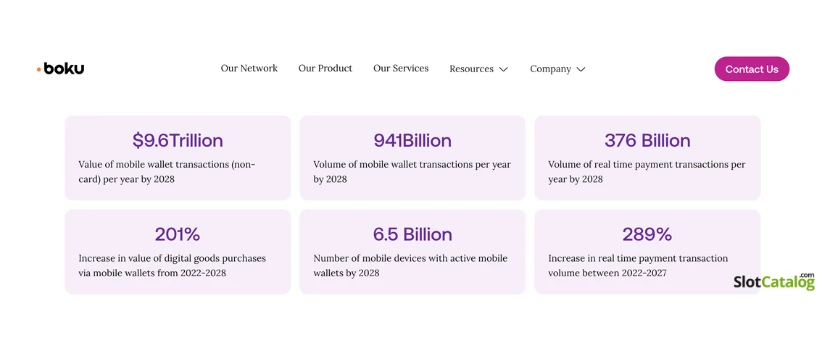Click the SlotCatalog watermark logo
Viewport: 830px width, 360px height.
[x=774, y=282]
